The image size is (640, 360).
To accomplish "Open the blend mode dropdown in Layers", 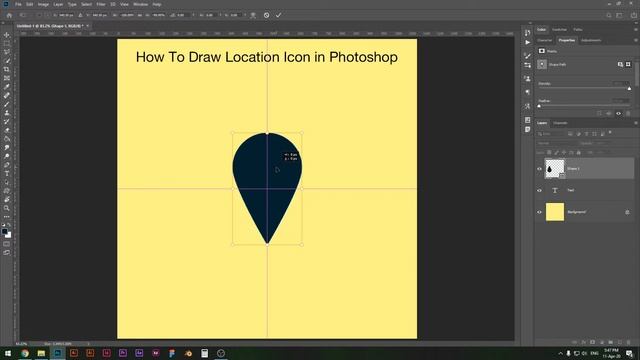I will pyautogui.click(x=556, y=143).
